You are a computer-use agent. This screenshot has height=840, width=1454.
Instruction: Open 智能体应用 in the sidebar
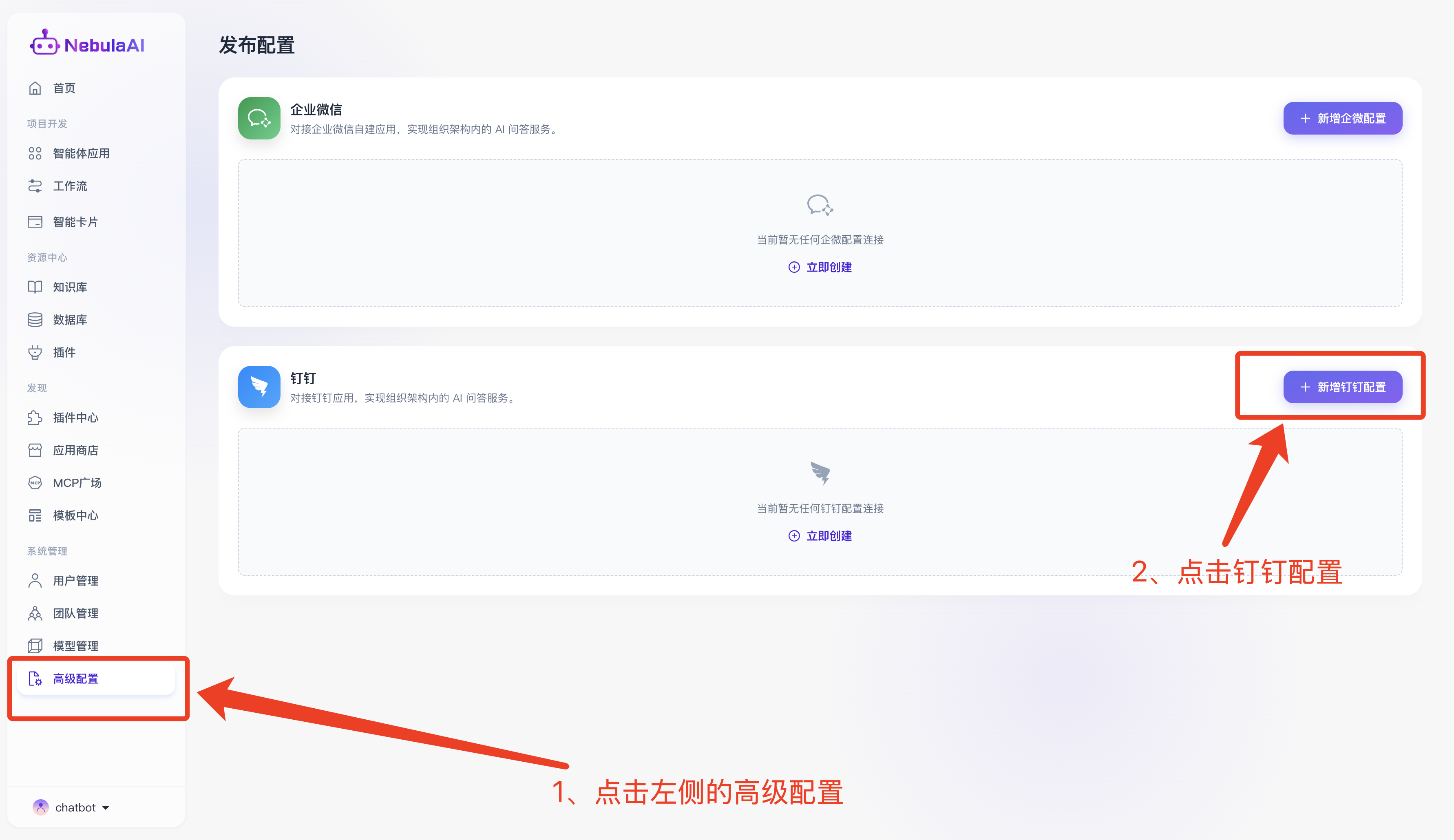tap(81, 153)
